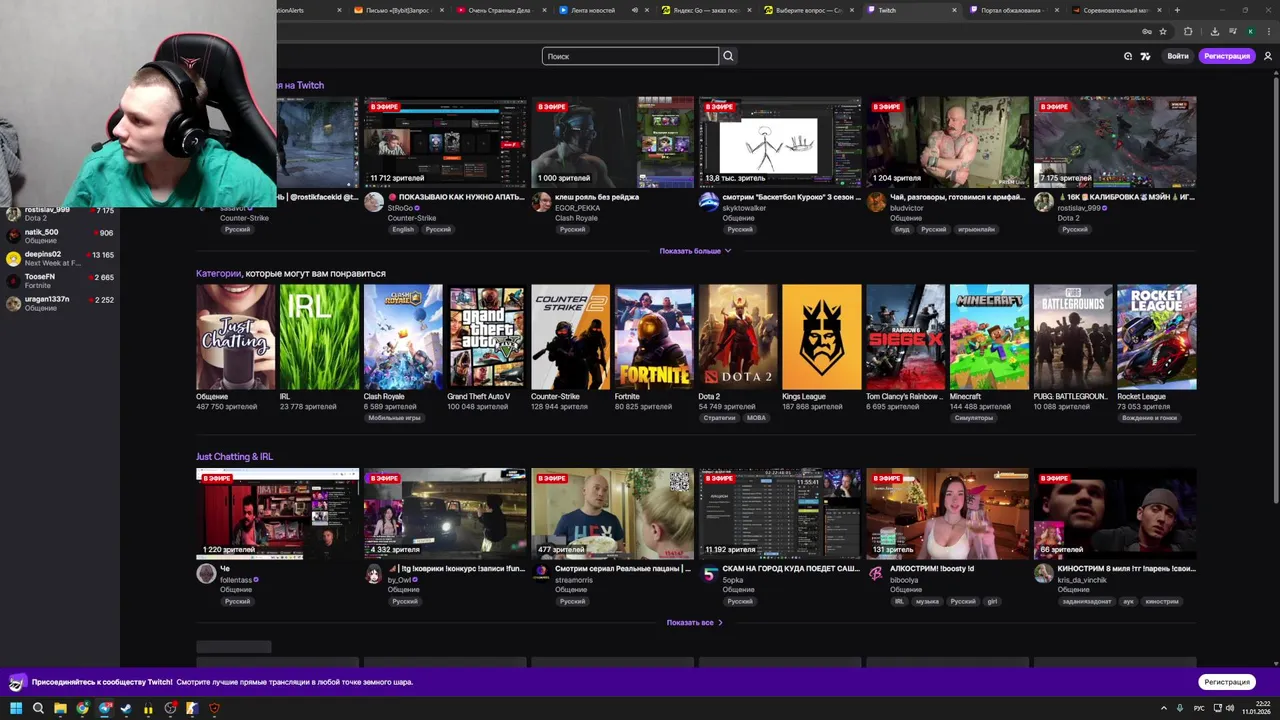Switch to Письмо Bybit browser tab
The width and height of the screenshot is (1280, 720).
tap(397, 10)
